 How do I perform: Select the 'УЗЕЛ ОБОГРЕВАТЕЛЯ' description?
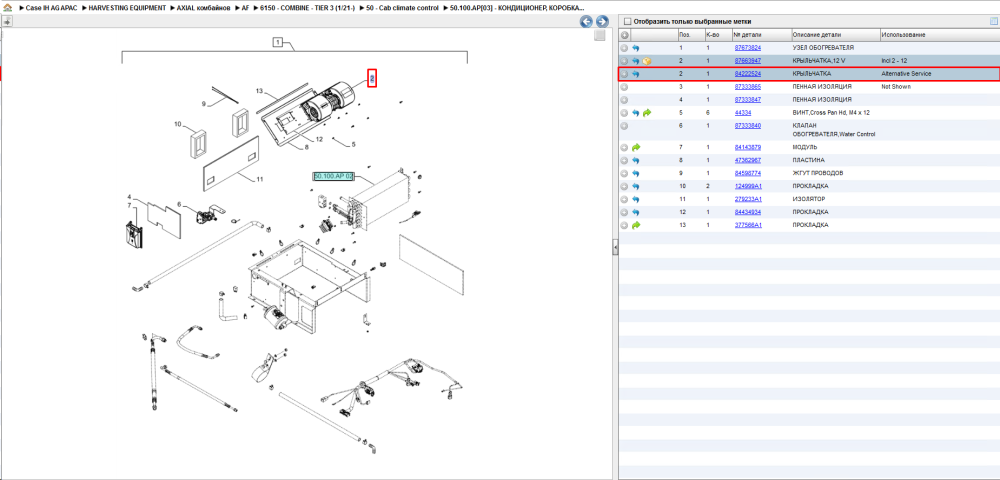click(823, 48)
